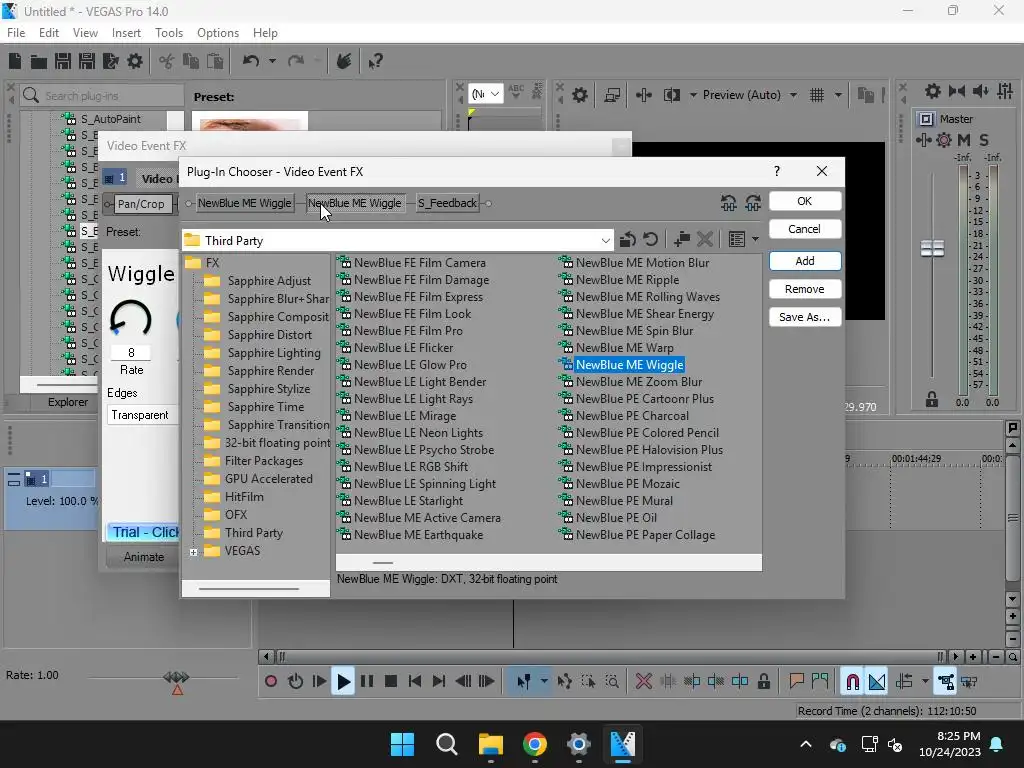Click the Remove button in Plug-In Chooser
This screenshot has height=768, width=1024.
(x=805, y=289)
